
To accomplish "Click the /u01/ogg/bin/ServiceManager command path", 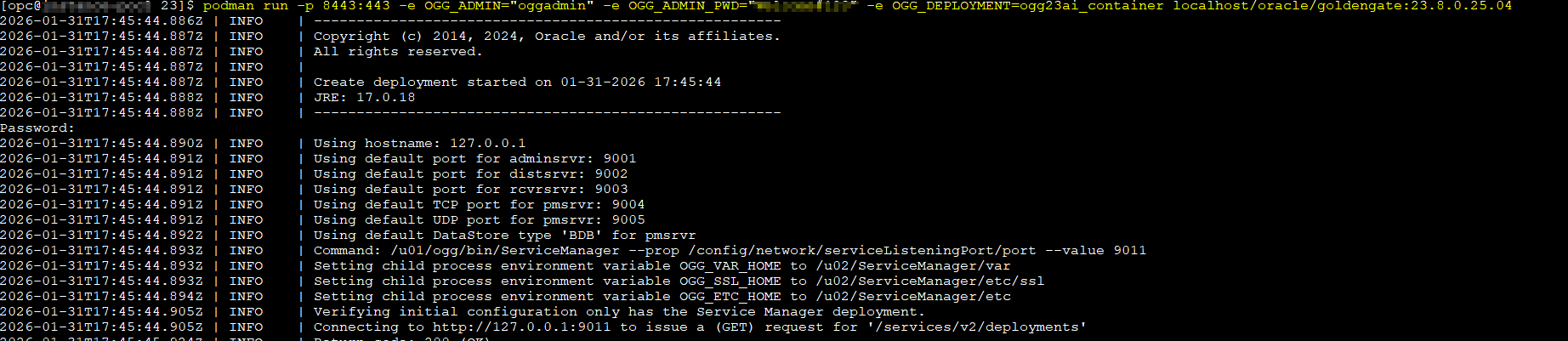I will click(x=504, y=251).
